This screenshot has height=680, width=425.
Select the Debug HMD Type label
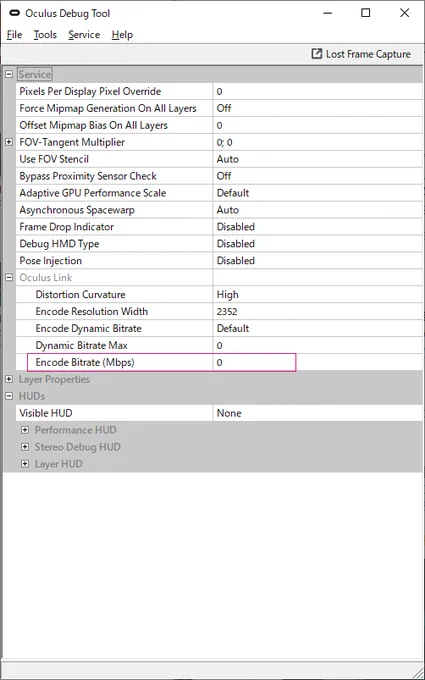coord(59,244)
